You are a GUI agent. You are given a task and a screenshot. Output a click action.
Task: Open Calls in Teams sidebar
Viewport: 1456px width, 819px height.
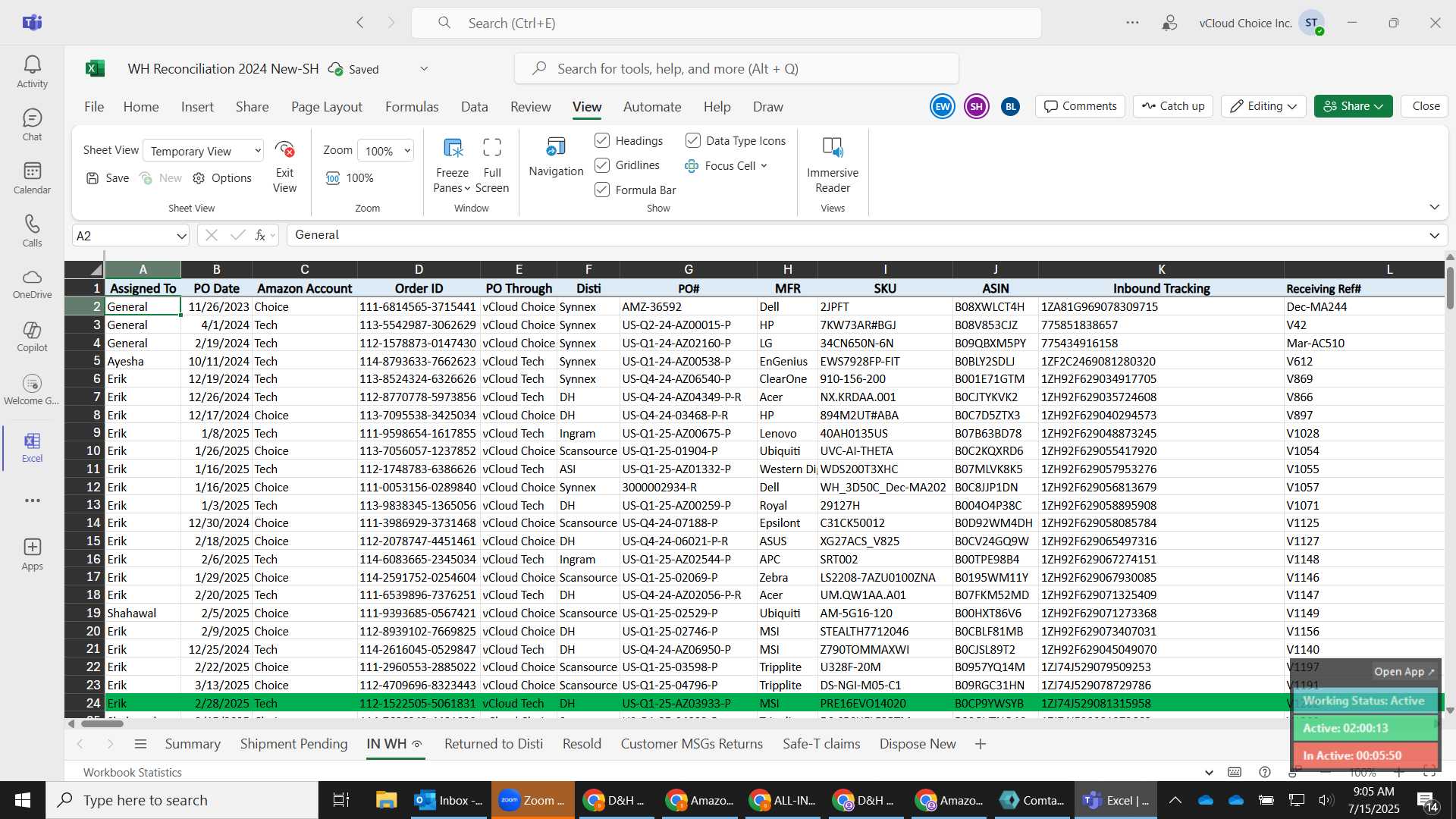point(32,231)
